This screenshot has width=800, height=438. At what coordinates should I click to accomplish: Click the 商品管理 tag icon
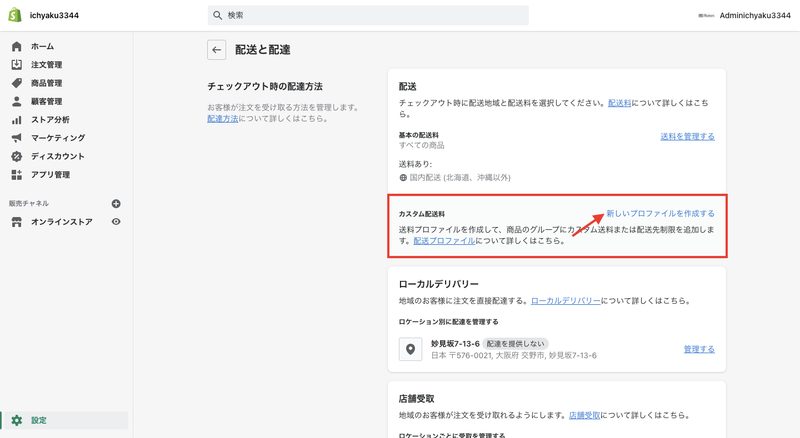(17, 83)
